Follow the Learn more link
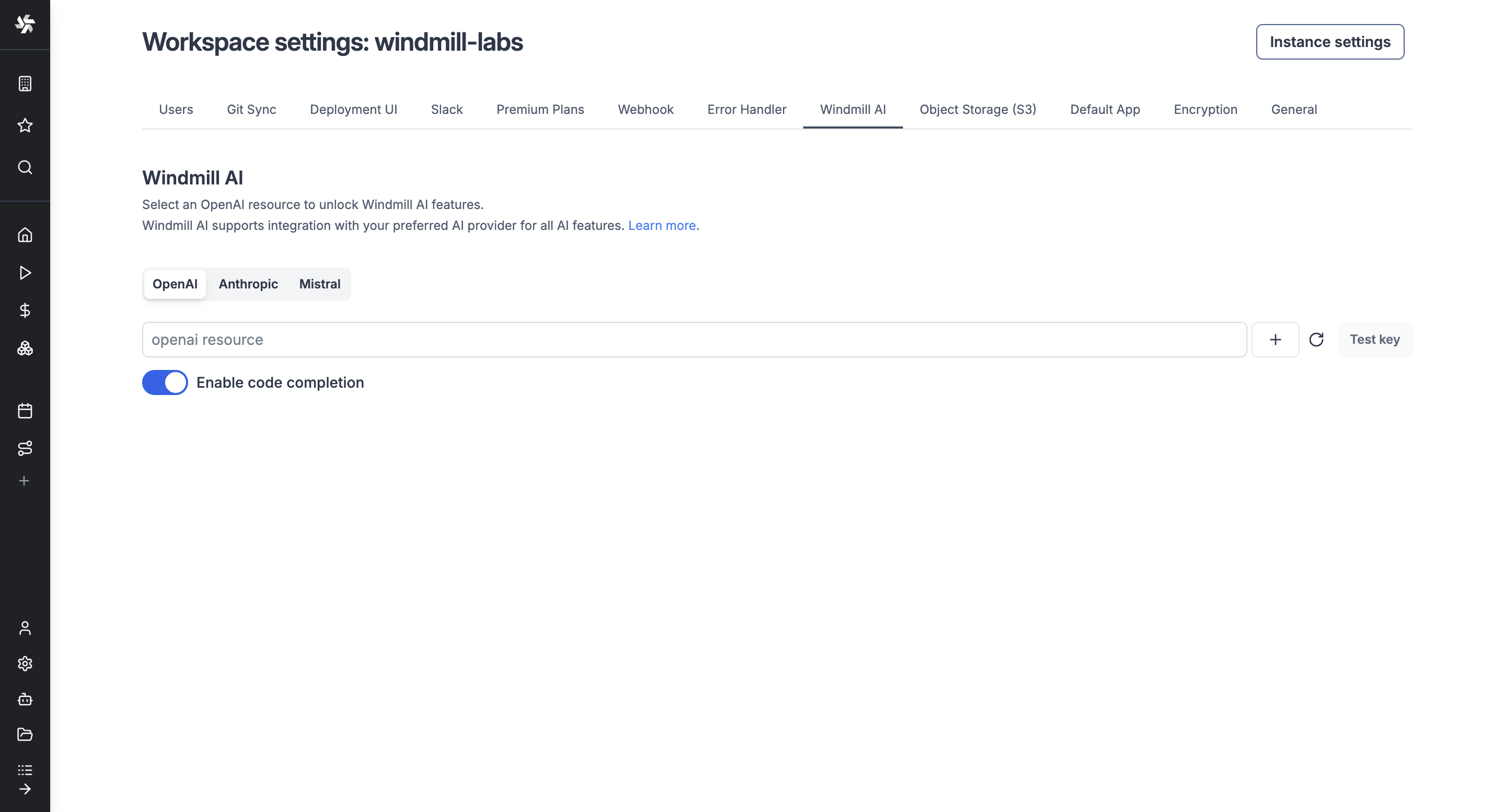This screenshot has height=812, width=1505. click(x=662, y=226)
